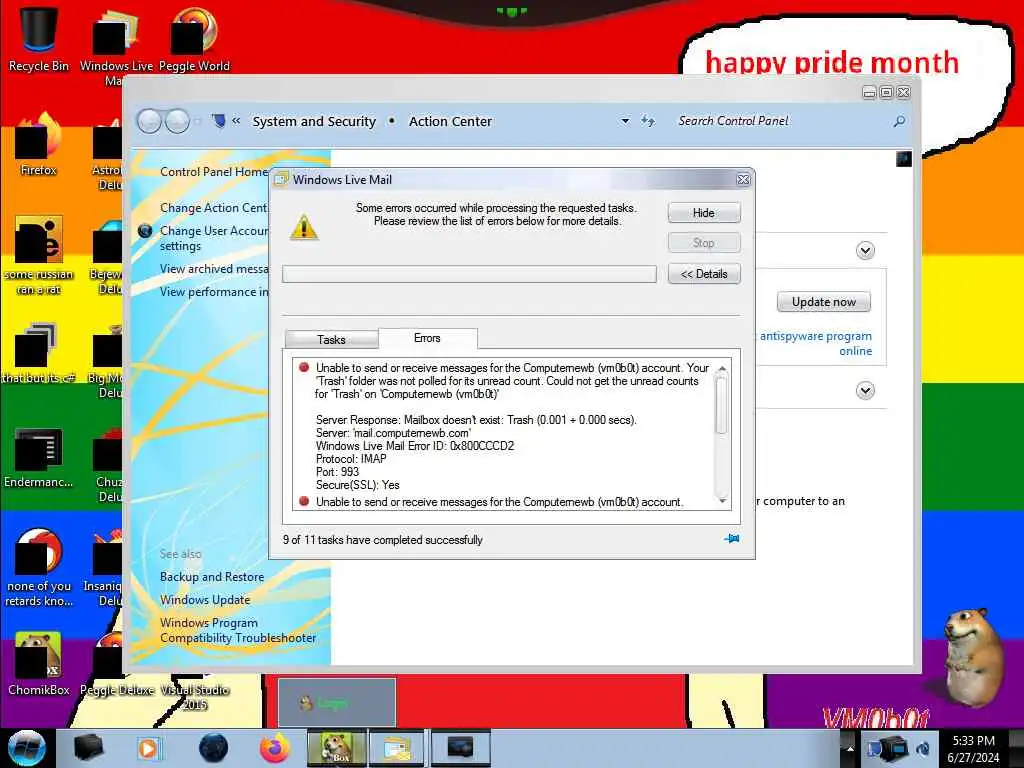Open the address bar history dropdown

(625, 121)
